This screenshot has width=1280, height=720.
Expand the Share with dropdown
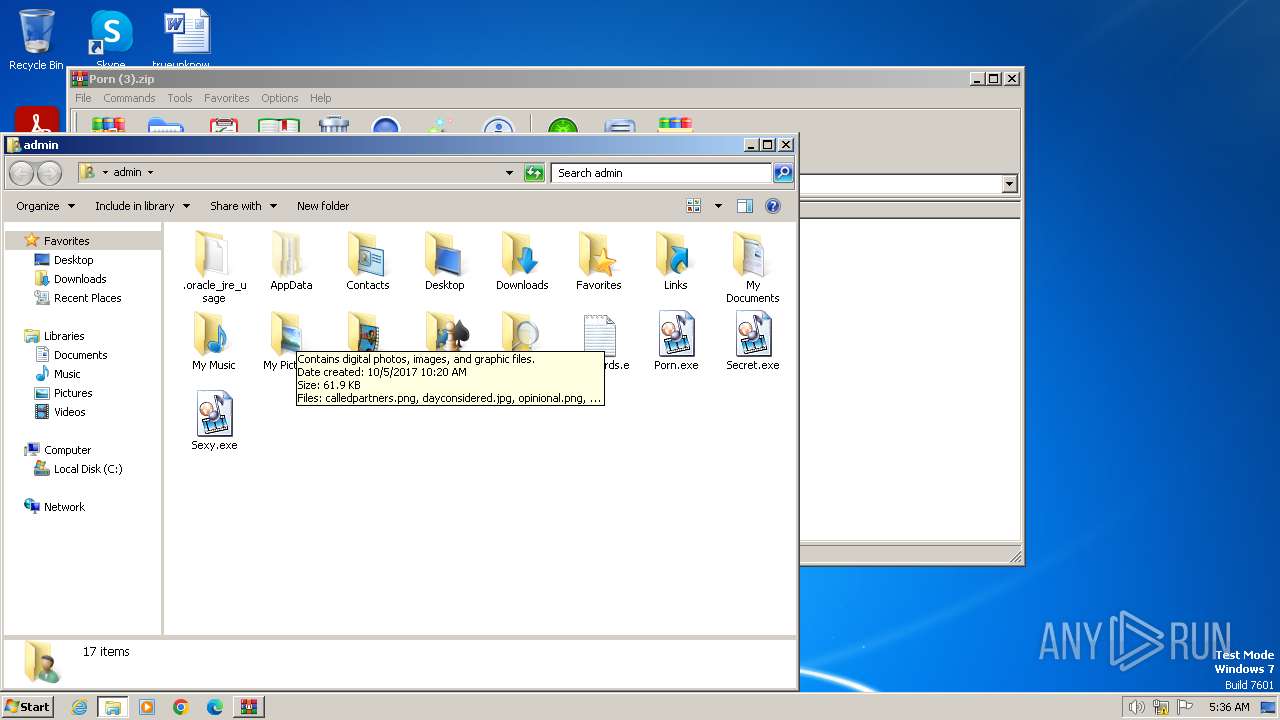[x=242, y=206]
